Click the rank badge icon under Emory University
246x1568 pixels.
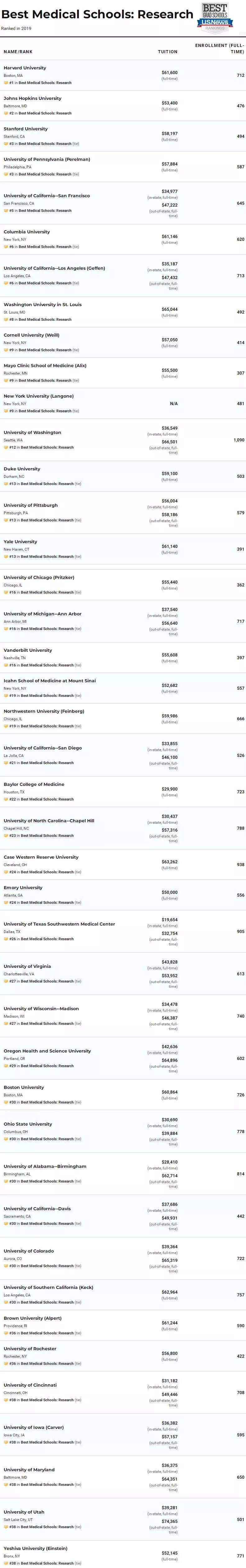(x=6, y=903)
